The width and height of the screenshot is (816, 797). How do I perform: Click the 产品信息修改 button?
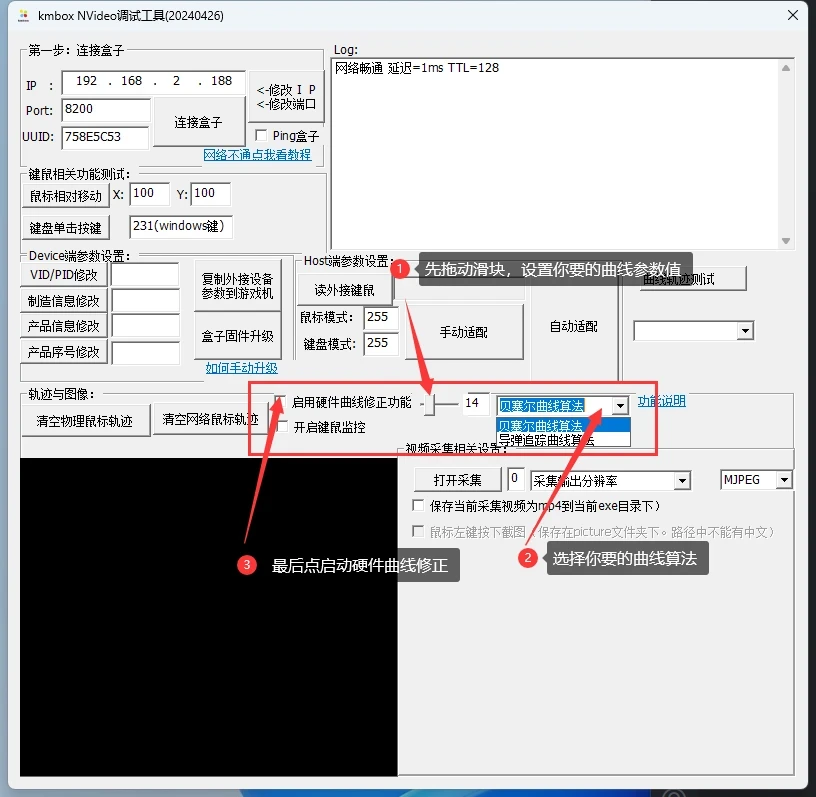[63, 326]
